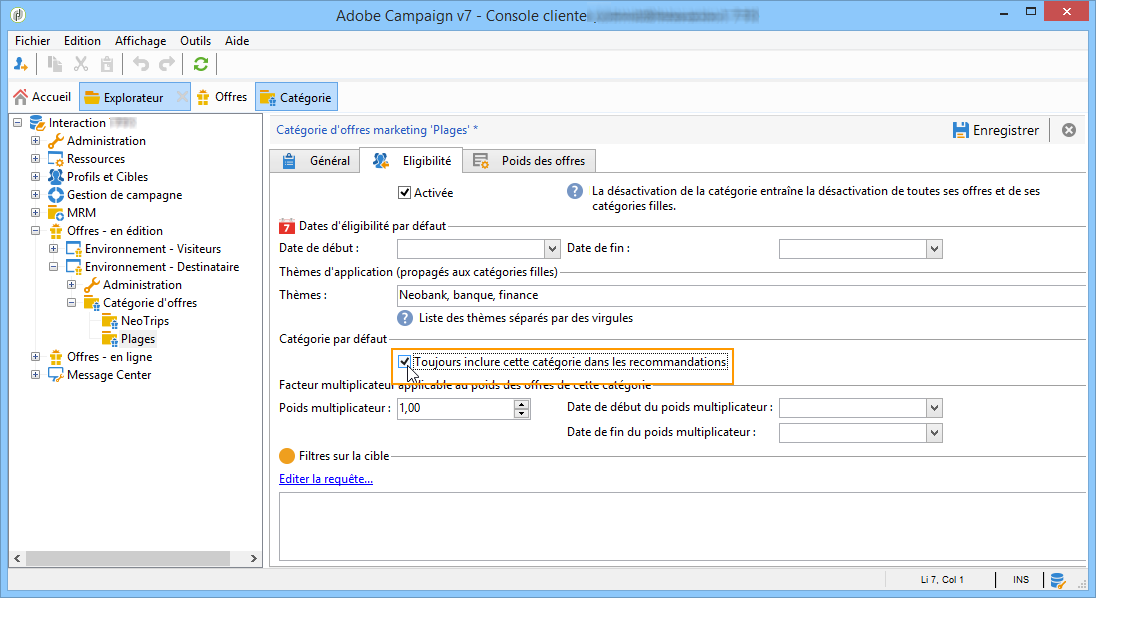Click the Gestion de campagne icon
Viewport: 1123px width, 621px height.
point(56,195)
